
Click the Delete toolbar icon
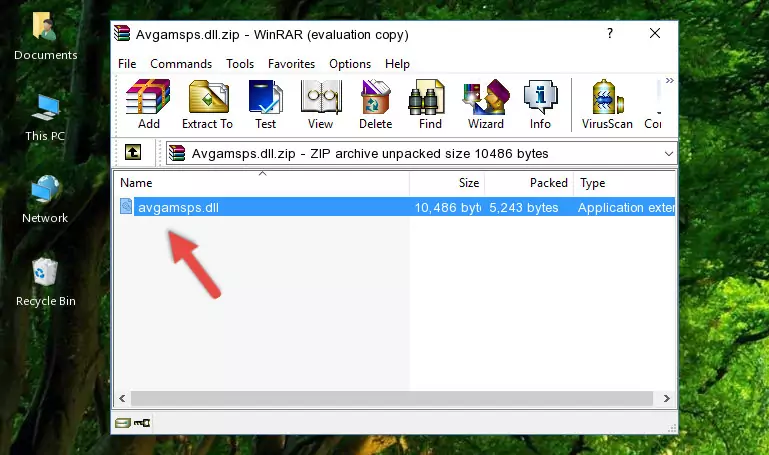376,104
